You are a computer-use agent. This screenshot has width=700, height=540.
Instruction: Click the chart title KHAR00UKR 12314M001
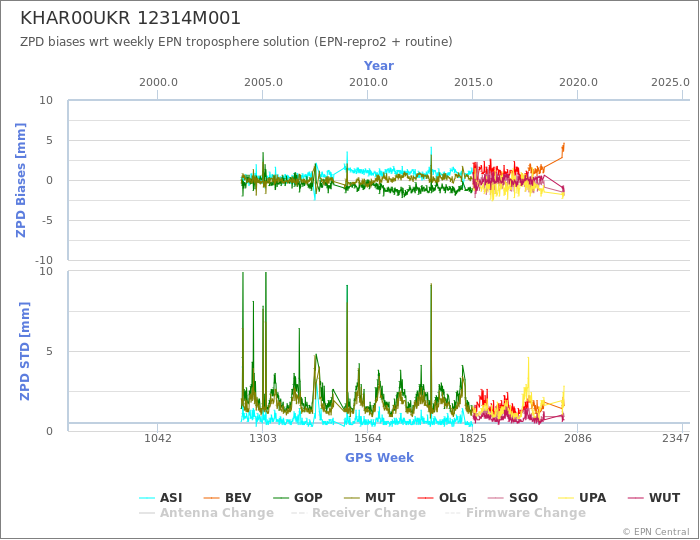[x=130, y=18]
